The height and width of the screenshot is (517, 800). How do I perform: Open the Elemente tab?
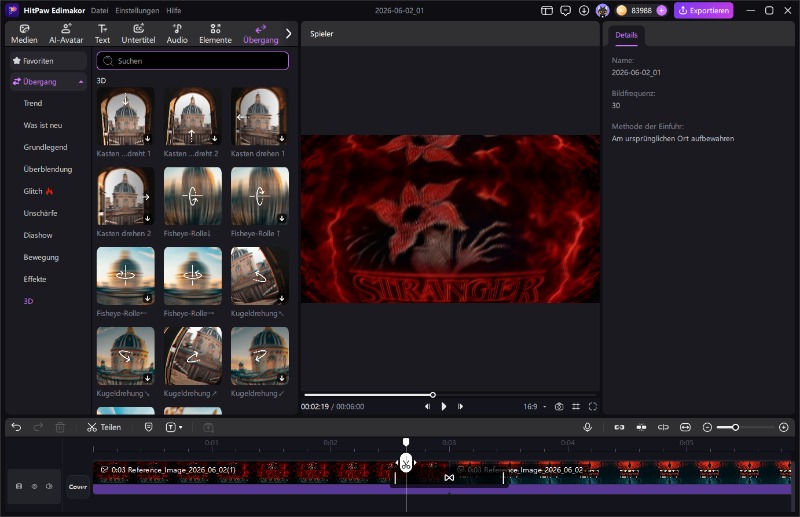click(215, 34)
